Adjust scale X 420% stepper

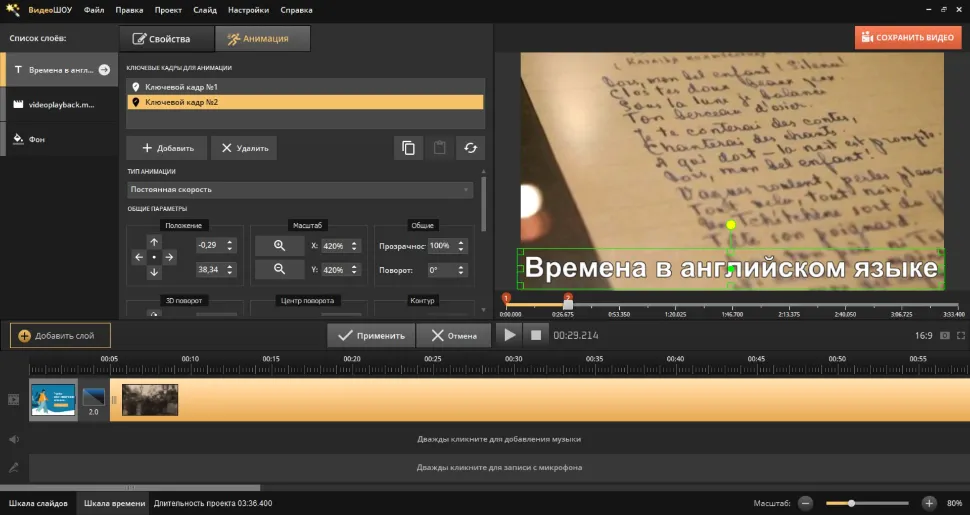coord(354,246)
